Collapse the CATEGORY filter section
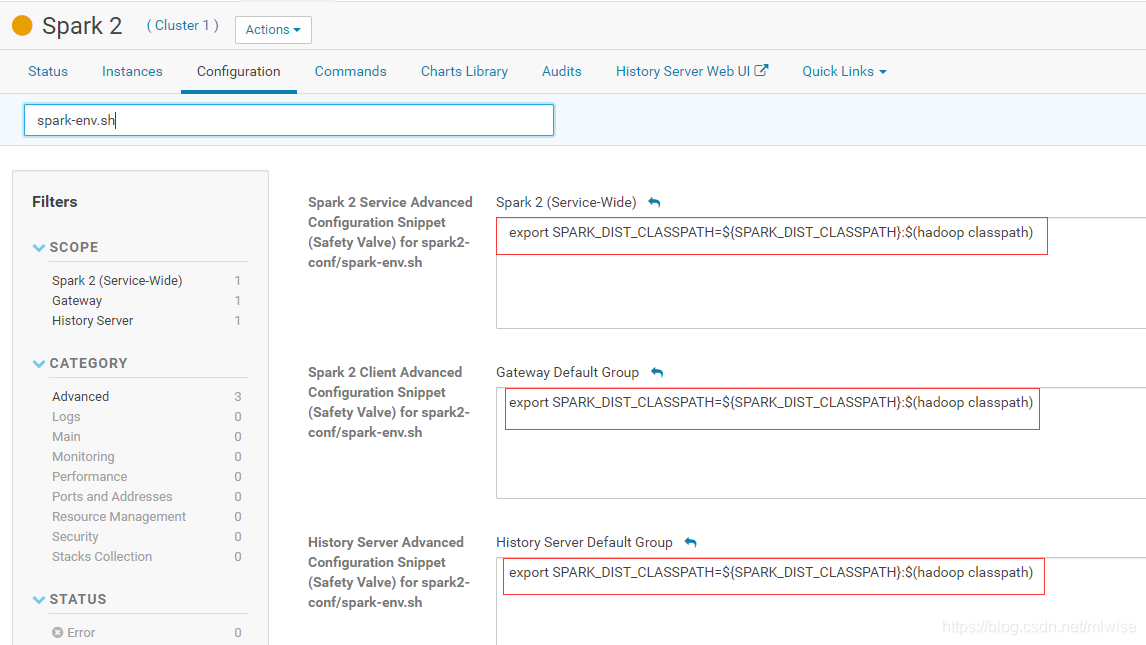 pyautogui.click(x=38, y=363)
